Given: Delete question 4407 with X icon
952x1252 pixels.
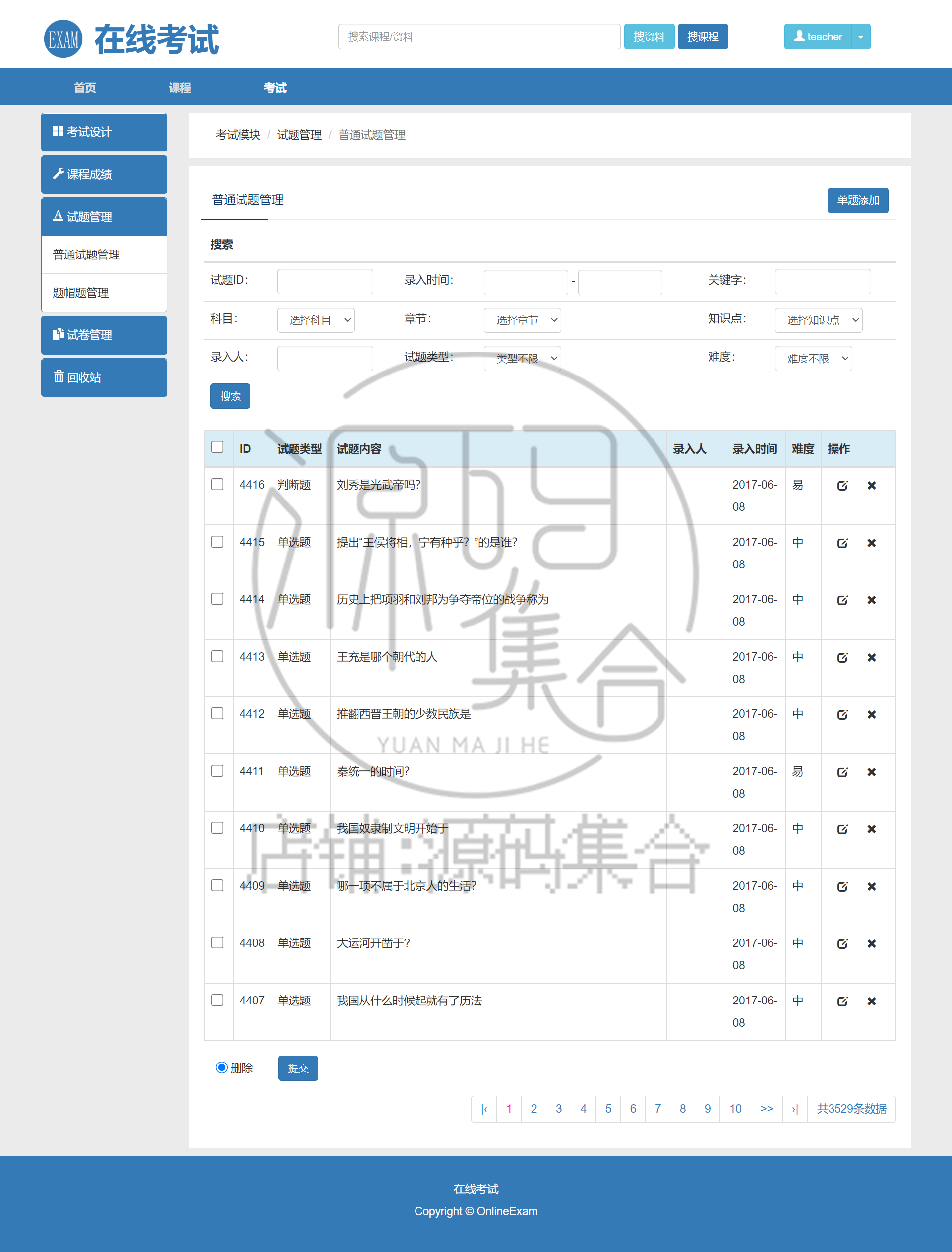Looking at the screenshot, I should [872, 1002].
